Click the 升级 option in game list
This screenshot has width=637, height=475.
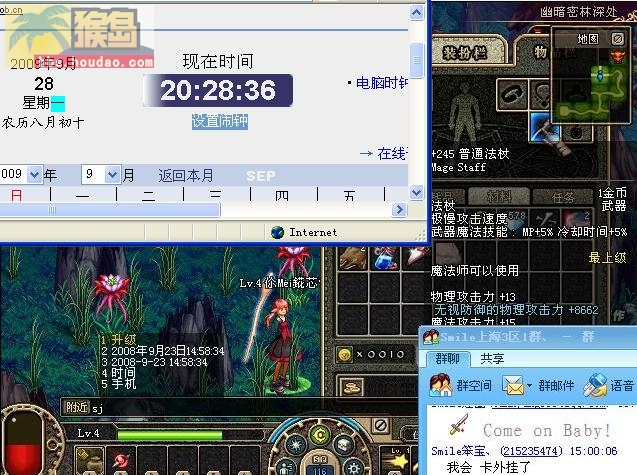pos(124,339)
